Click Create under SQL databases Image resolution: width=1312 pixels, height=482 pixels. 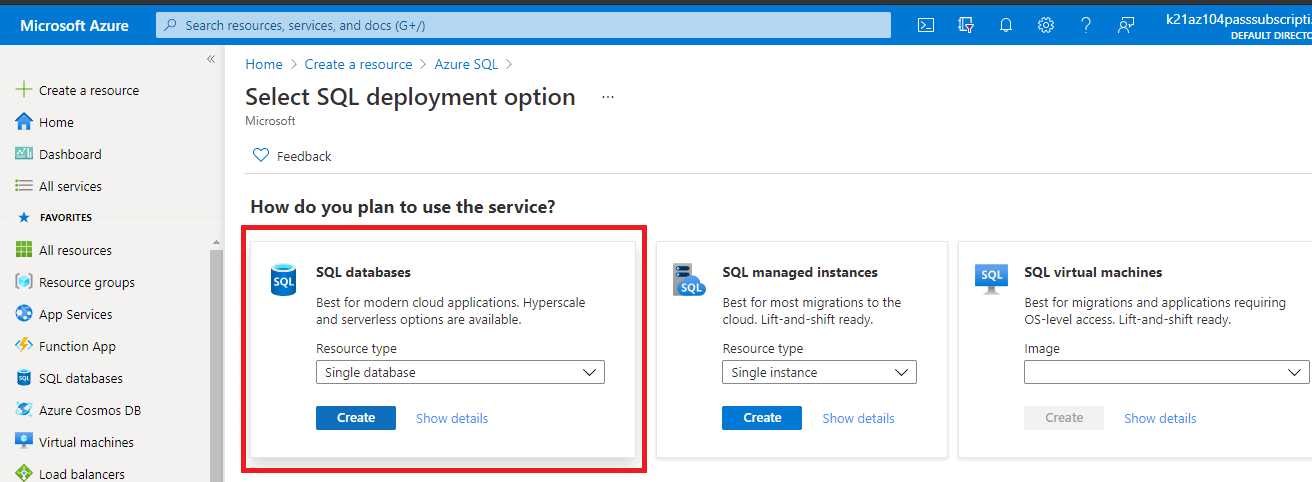point(356,418)
